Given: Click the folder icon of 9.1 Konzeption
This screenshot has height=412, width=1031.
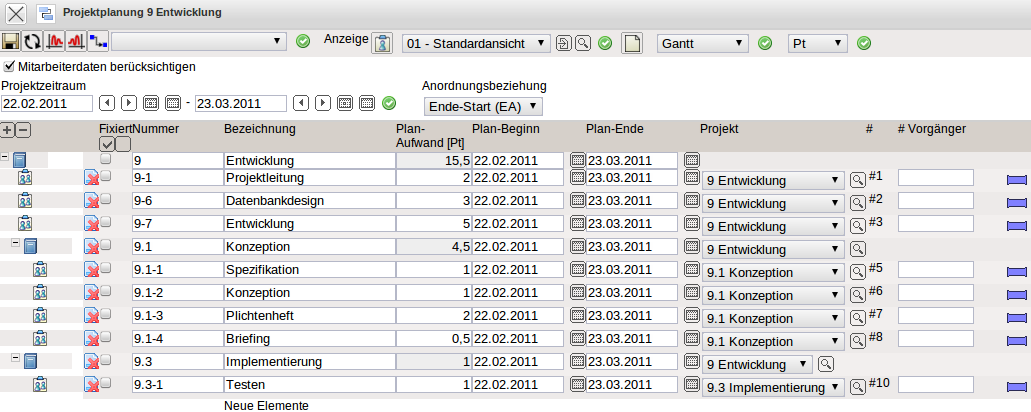Looking at the screenshot, I should (31, 246).
